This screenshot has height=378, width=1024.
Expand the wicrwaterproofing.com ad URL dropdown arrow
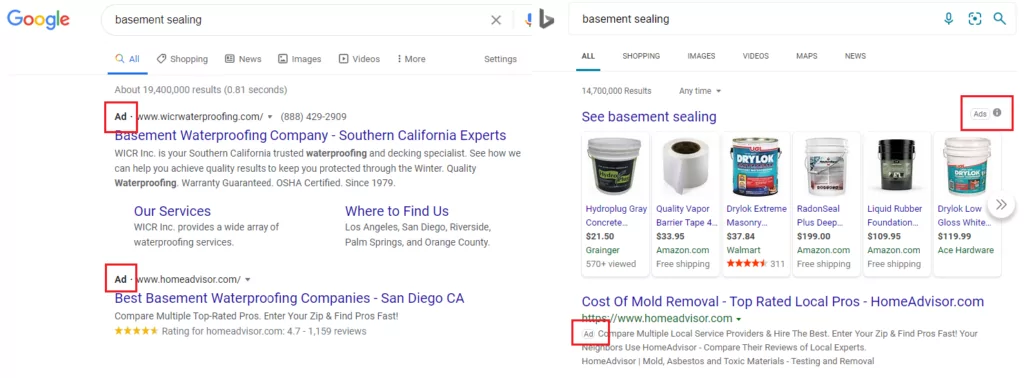[x=270, y=118]
